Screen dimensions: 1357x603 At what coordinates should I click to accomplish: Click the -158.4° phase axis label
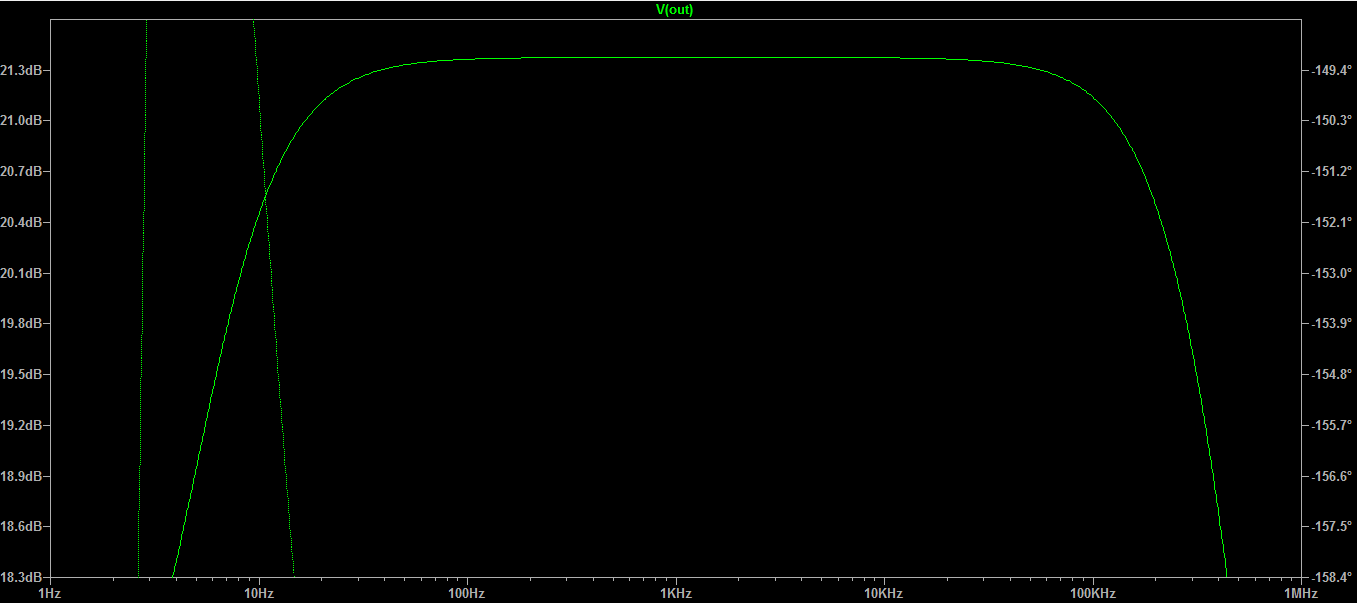tap(1332, 578)
